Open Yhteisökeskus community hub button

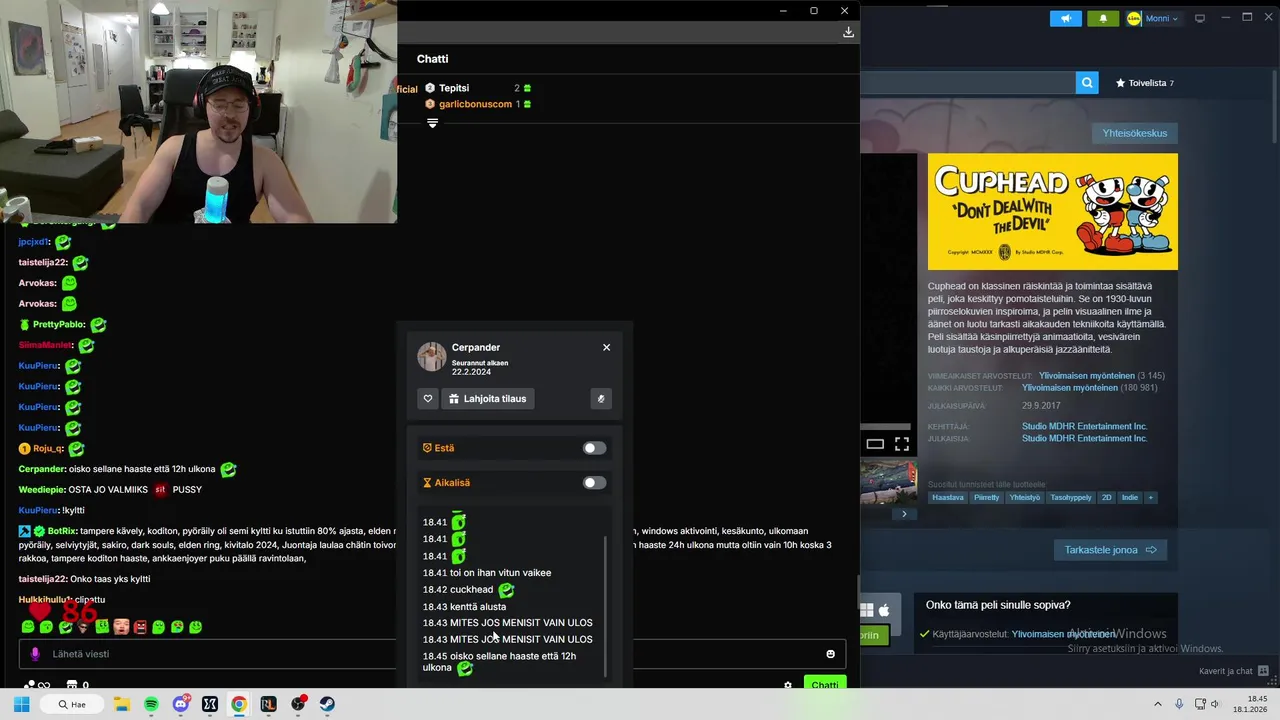pyautogui.click(x=1135, y=133)
